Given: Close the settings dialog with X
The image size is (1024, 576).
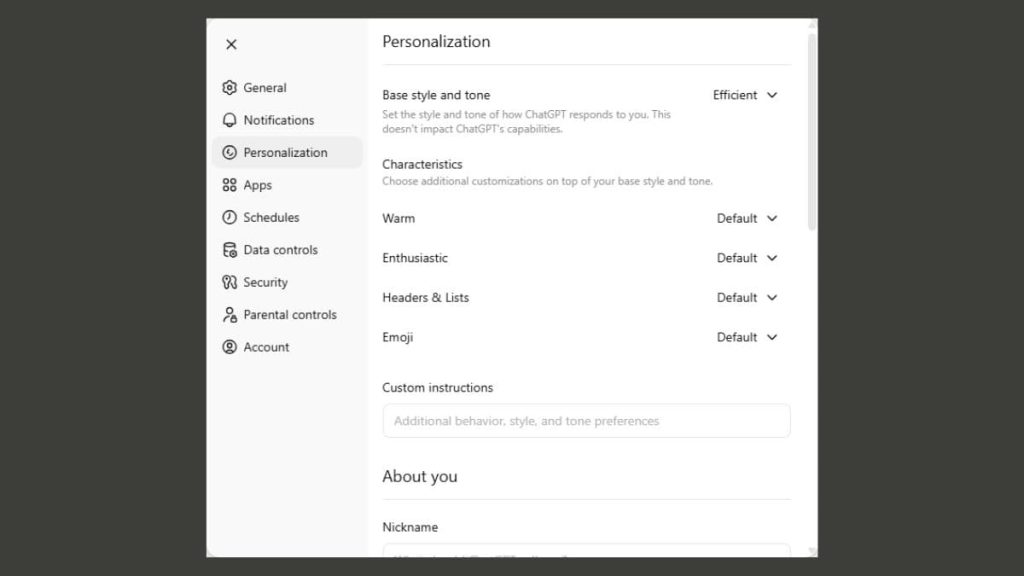Looking at the screenshot, I should 231,44.
